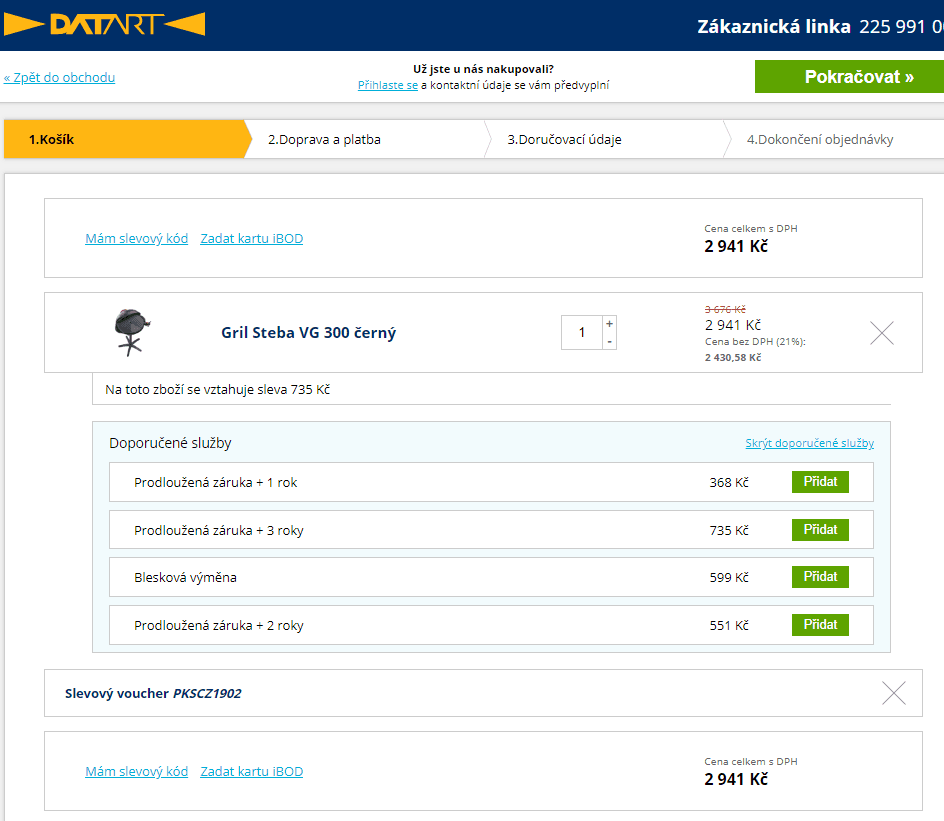Click the bottom total 2 941 Kč
944x821 pixels.
tap(736, 779)
